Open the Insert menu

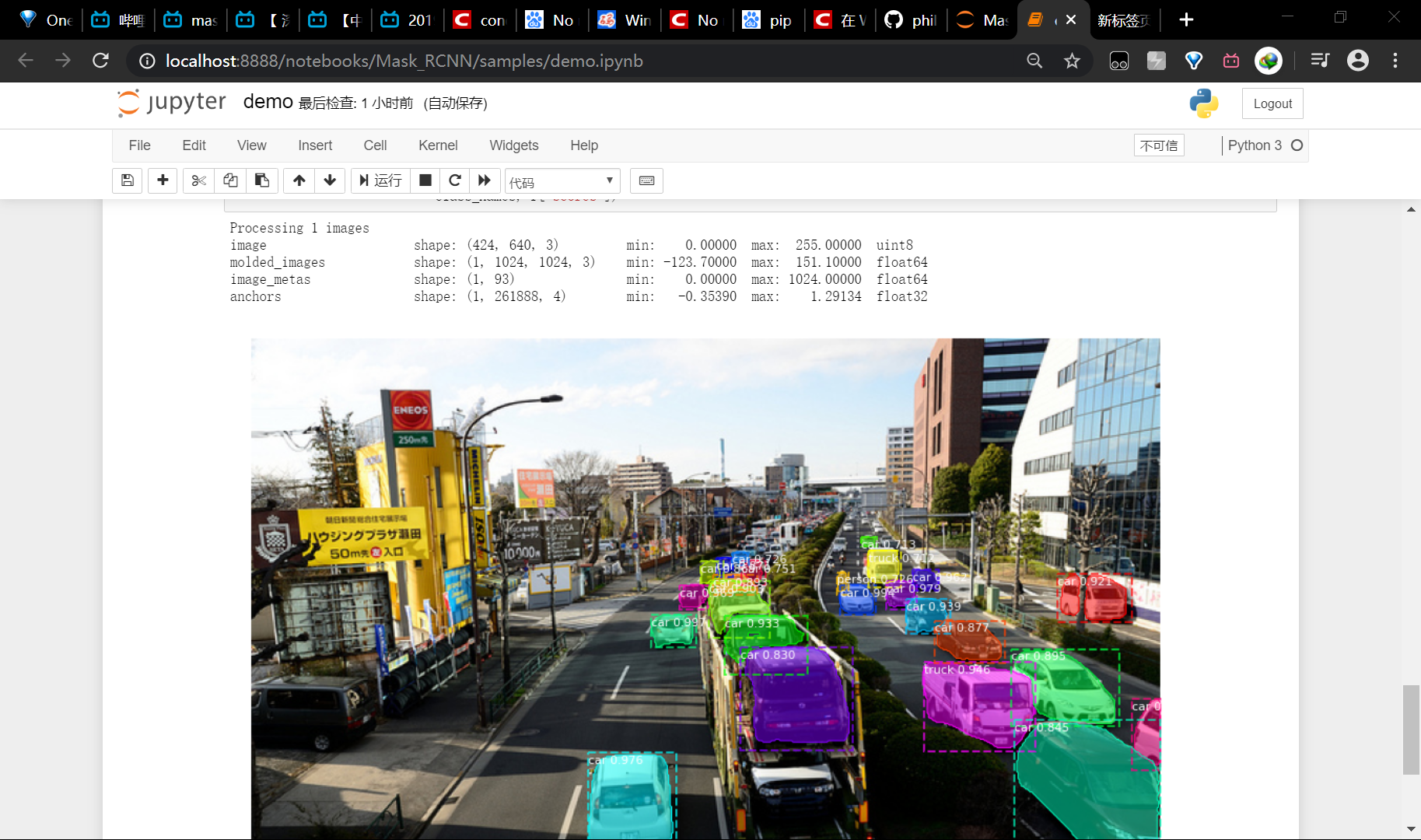(315, 145)
